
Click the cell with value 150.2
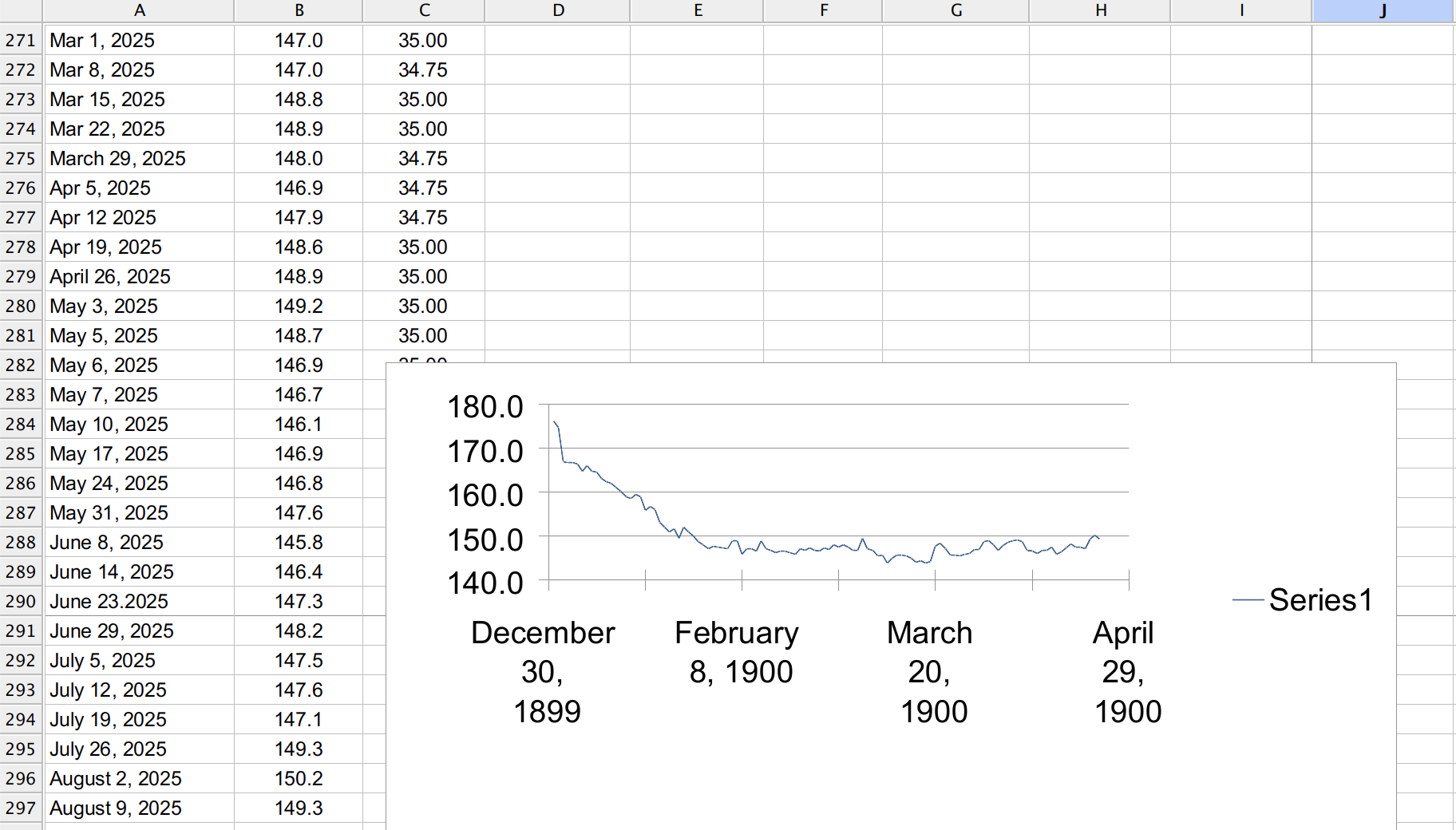(299, 779)
